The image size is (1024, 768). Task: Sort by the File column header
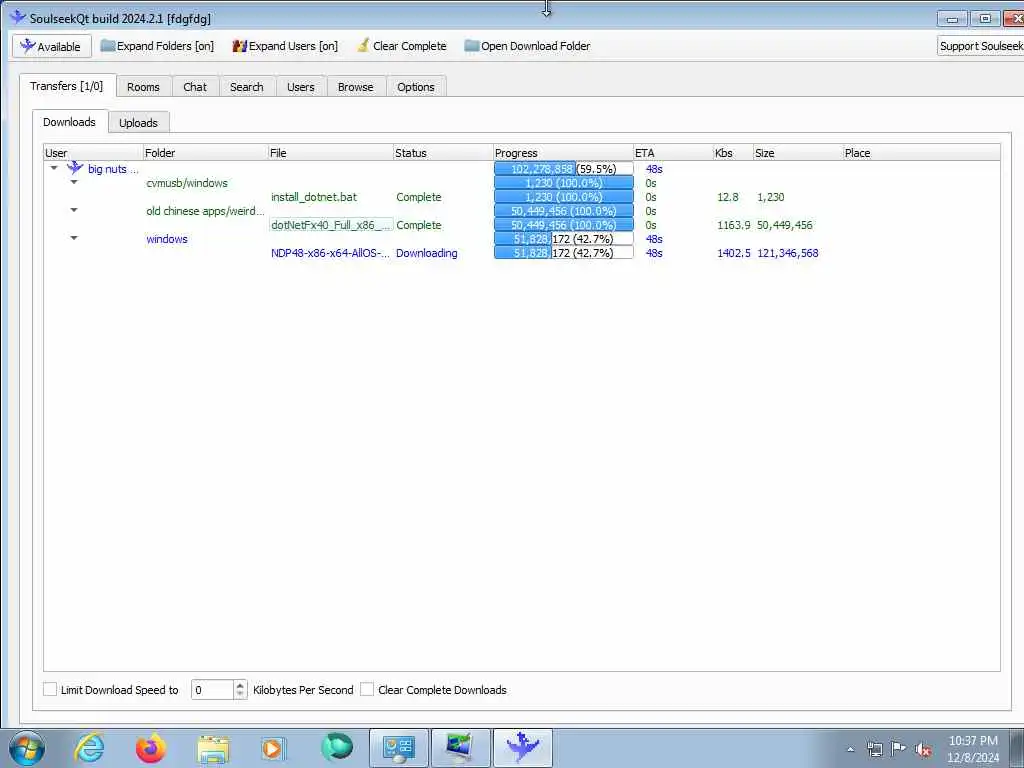[330, 153]
